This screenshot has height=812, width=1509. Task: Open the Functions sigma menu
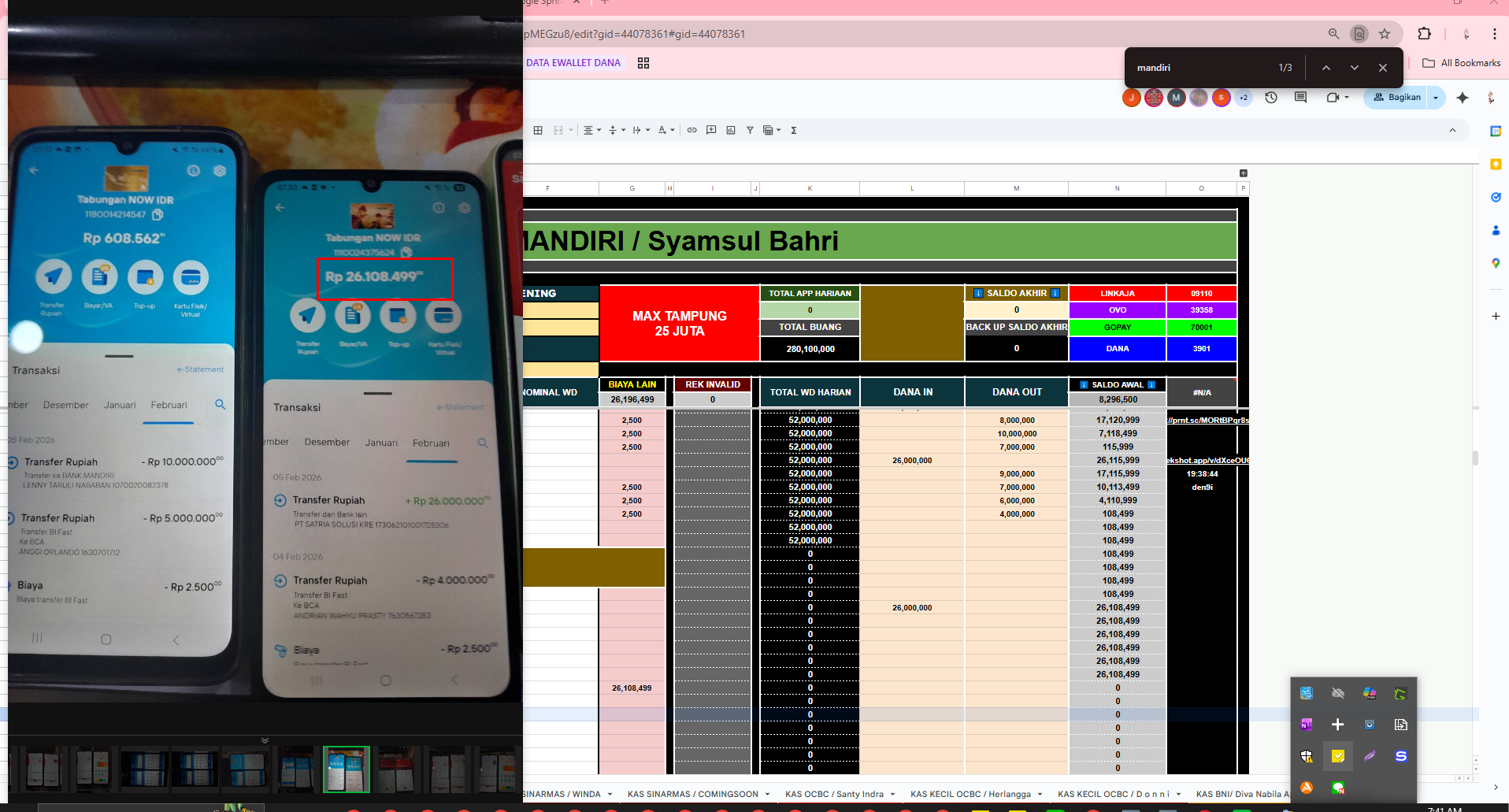click(794, 130)
